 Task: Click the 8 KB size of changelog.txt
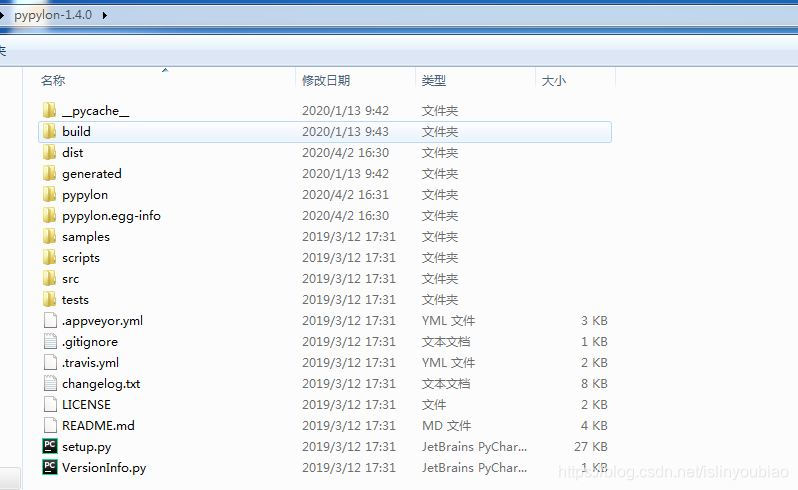[594, 383]
